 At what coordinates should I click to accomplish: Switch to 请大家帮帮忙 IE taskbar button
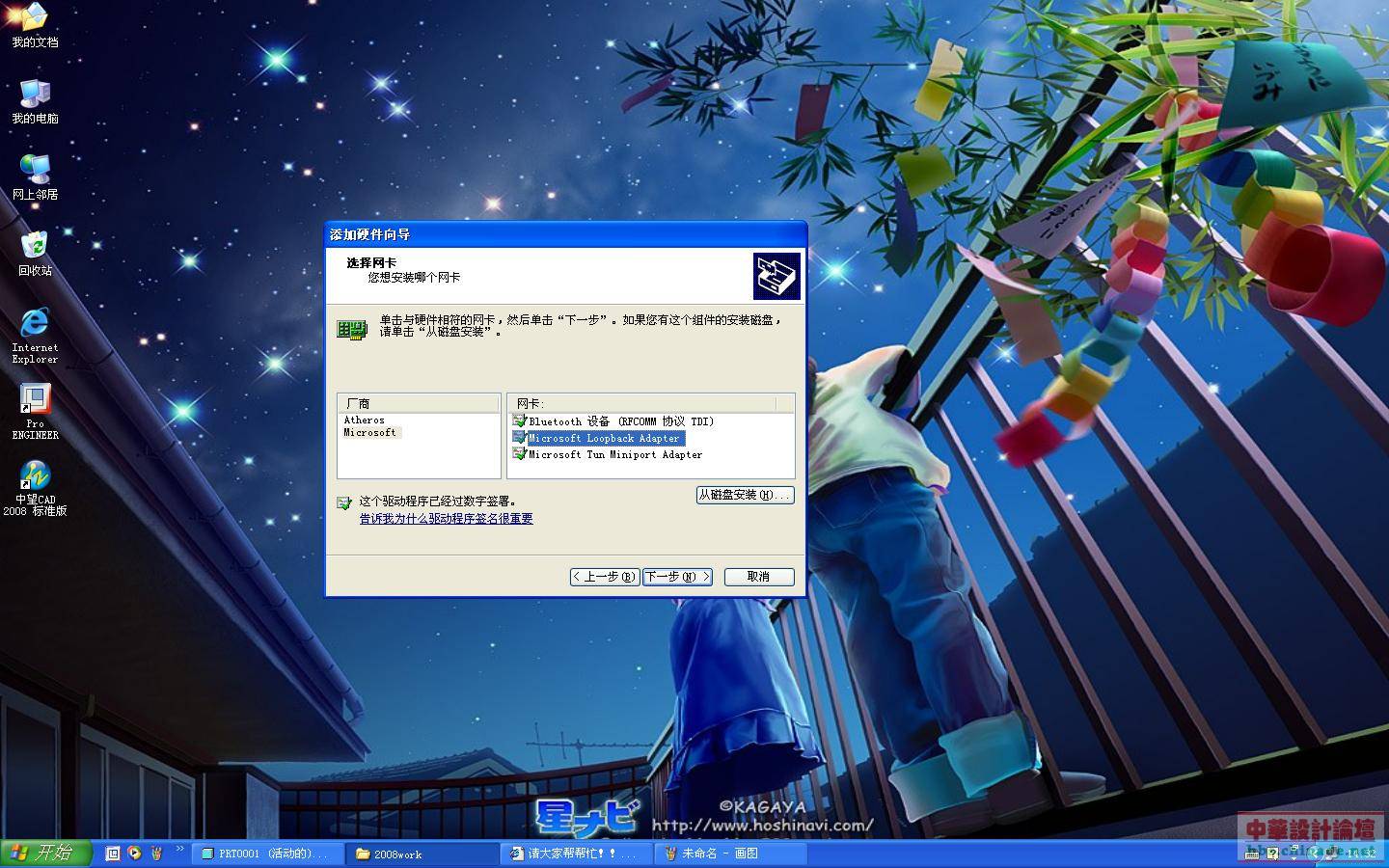point(577,854)
